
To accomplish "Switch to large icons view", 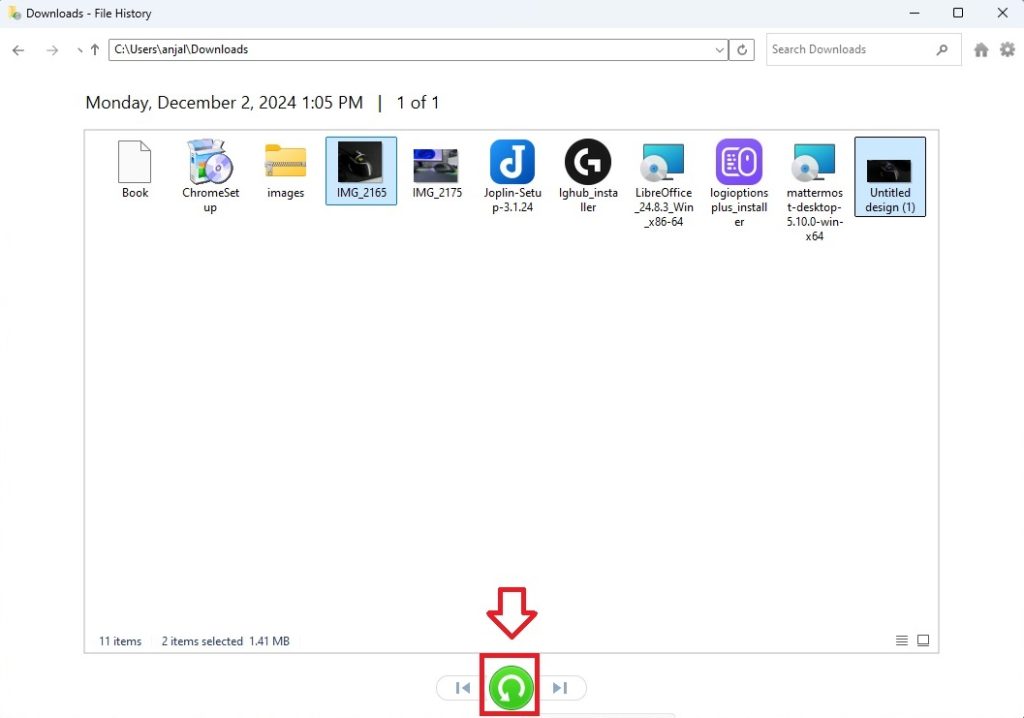I will click(x=923, y=640).
